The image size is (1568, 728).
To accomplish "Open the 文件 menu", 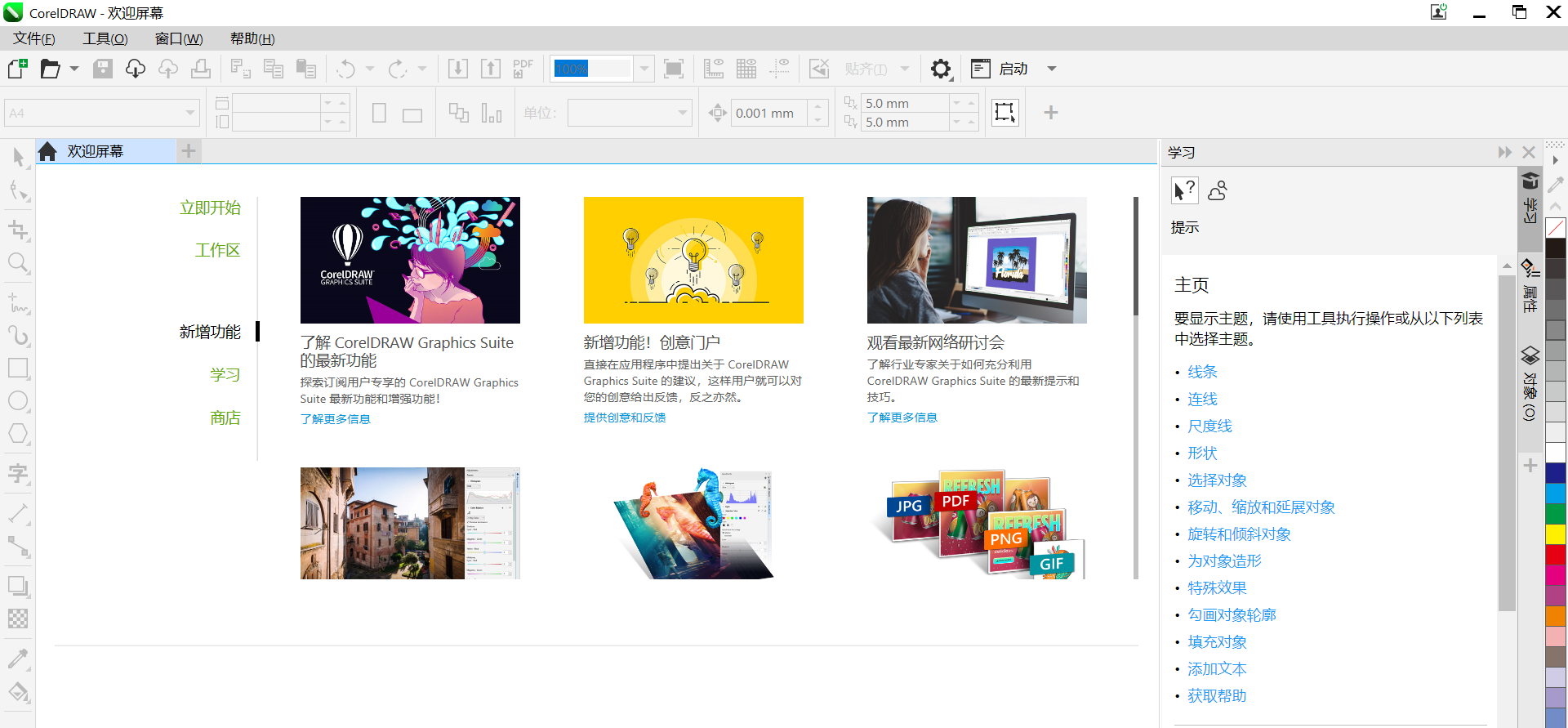I will coord(34,38).
